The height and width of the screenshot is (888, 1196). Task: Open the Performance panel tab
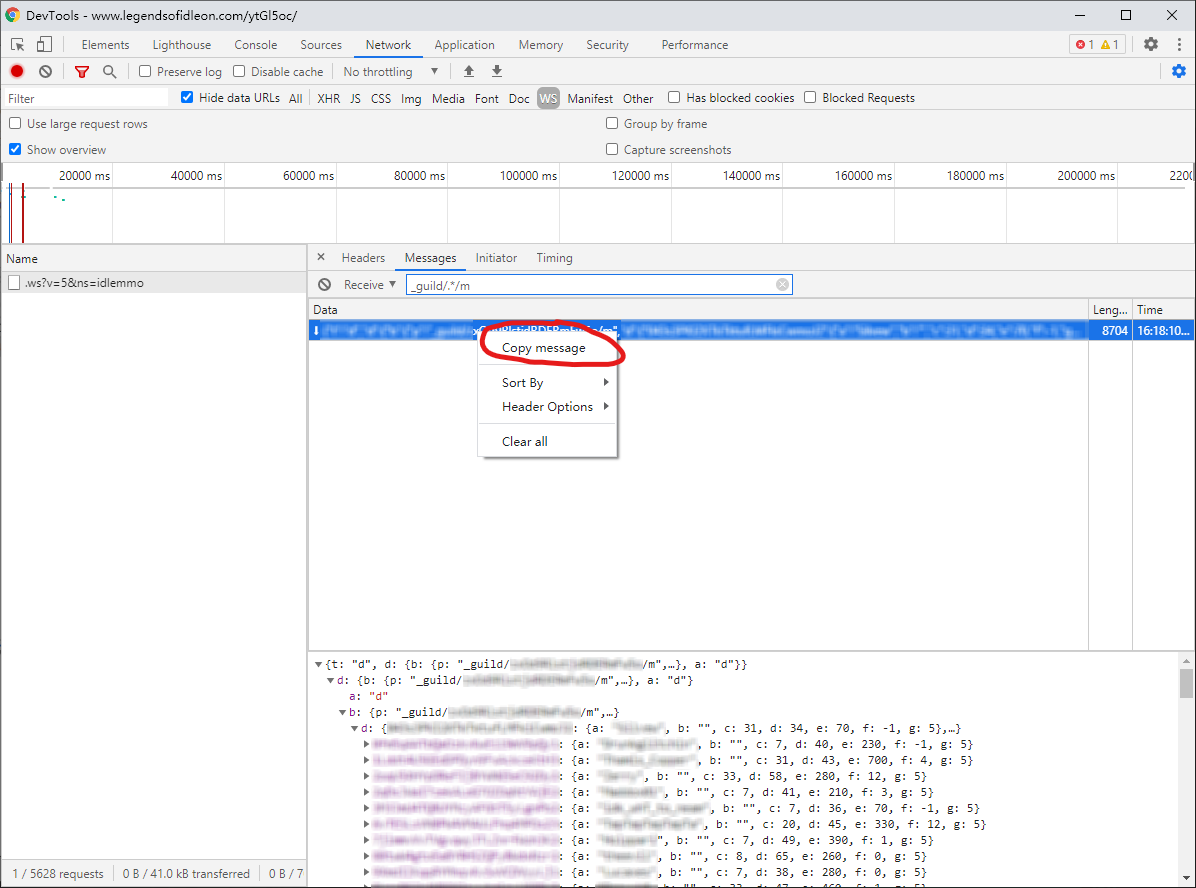point(695,45)
